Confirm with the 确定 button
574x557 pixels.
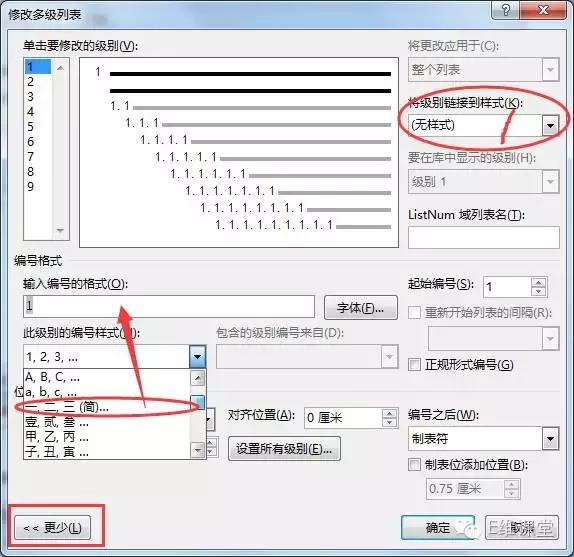[x=438, y=527]
